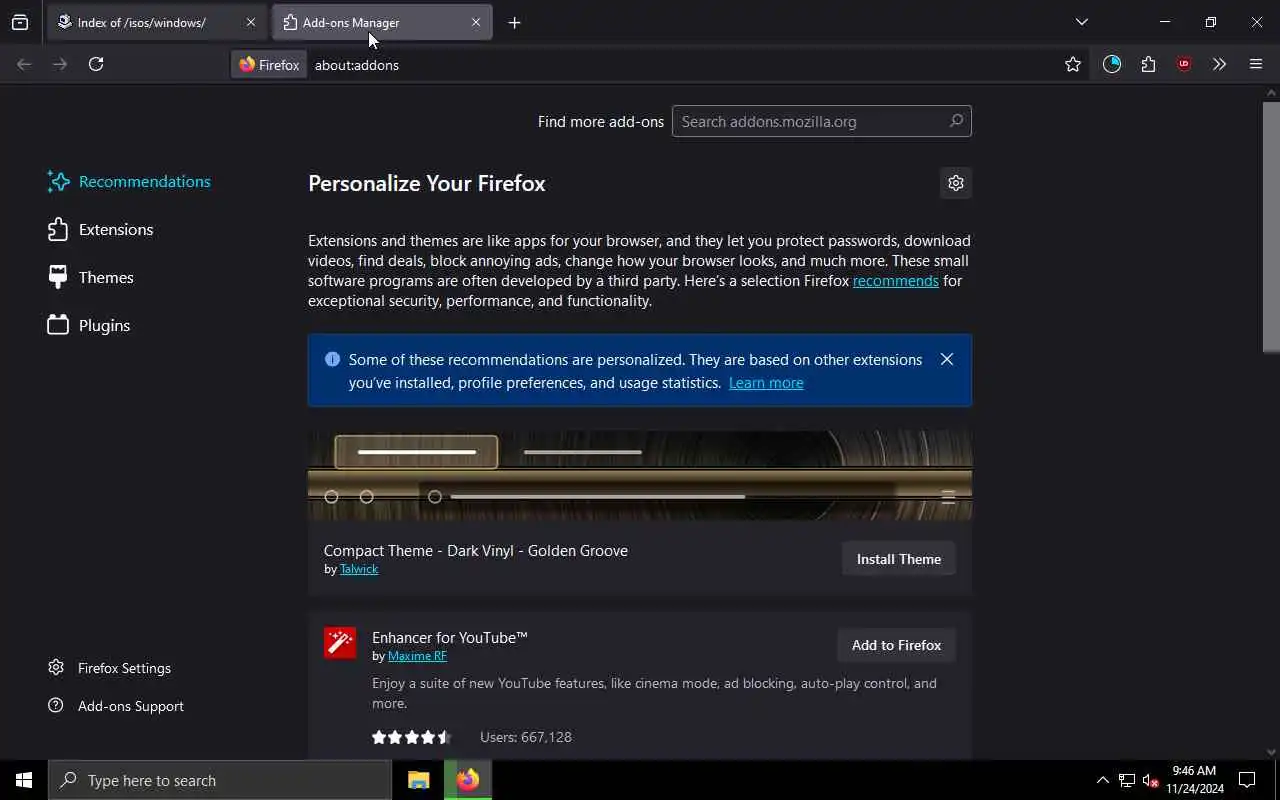
Task: Click Add to Firefox for Enhancer for YouTube
Action: [x=896, y=645]
